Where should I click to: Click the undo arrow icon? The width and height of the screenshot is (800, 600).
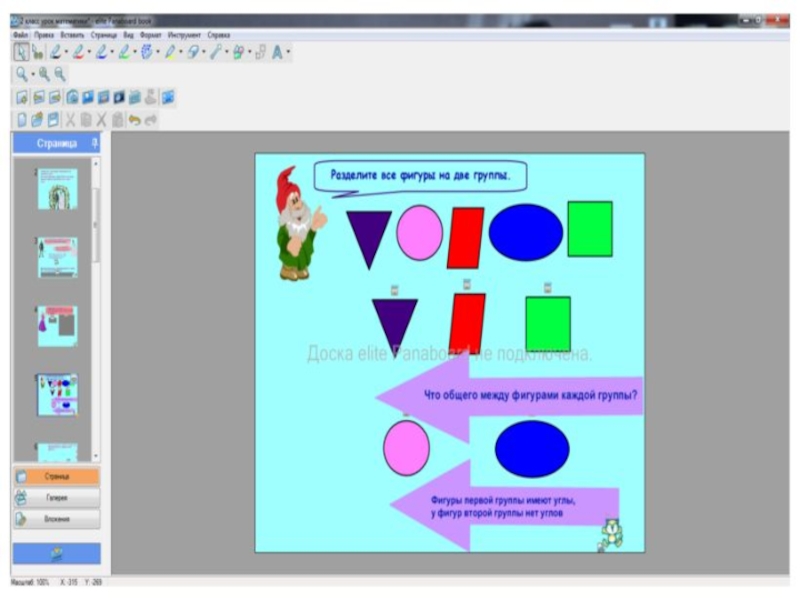coord(134,119)
